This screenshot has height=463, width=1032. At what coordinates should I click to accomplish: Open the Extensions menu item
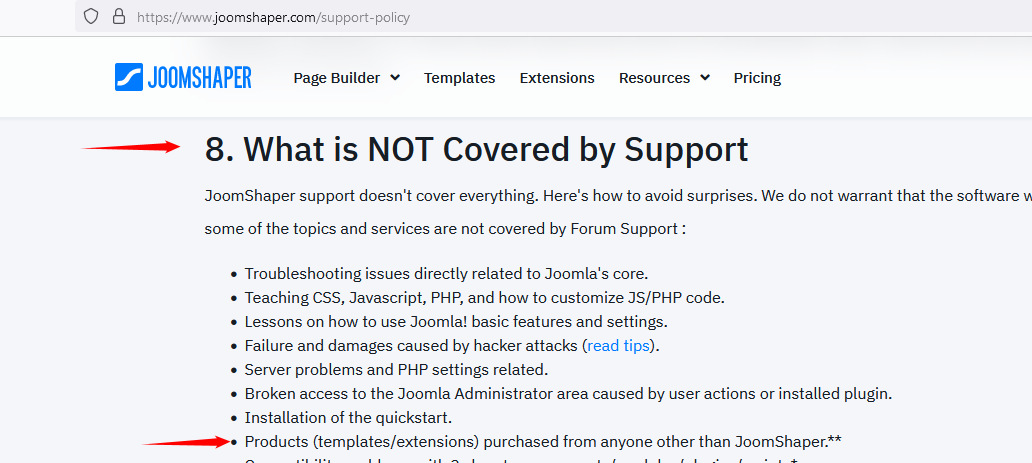coord(557,78)
